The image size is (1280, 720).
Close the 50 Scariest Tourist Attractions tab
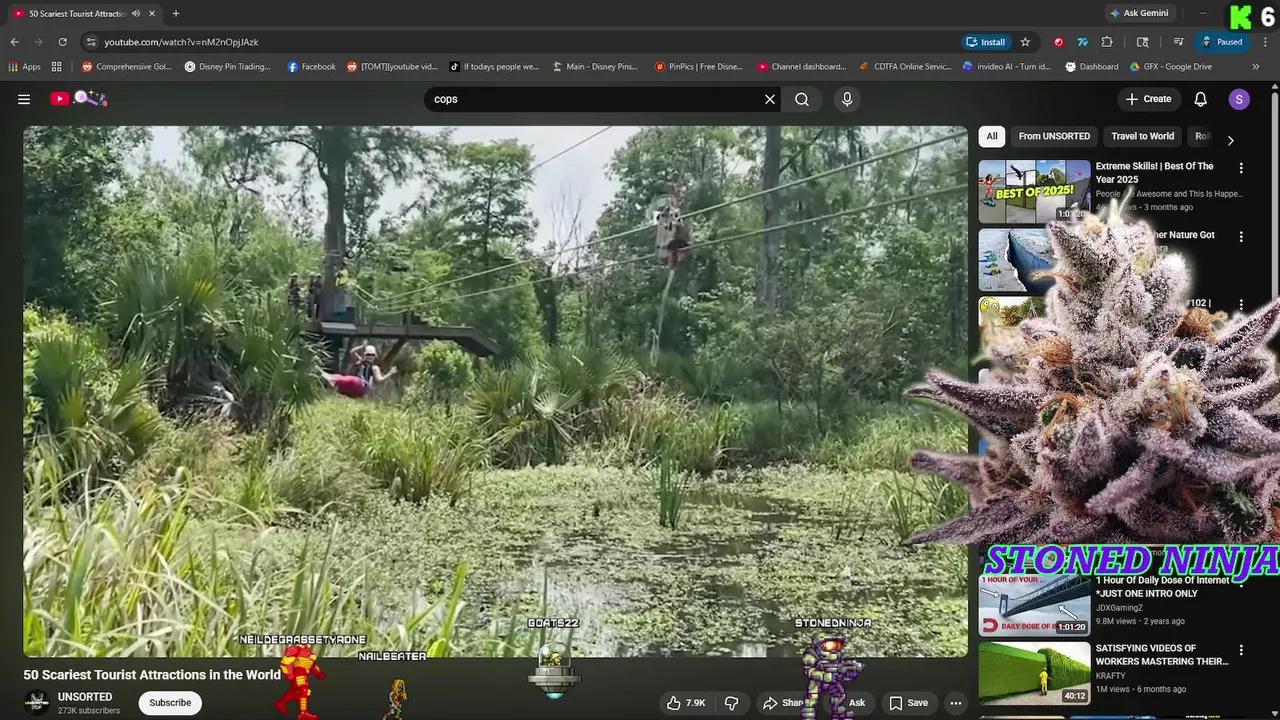coord(152,13)
